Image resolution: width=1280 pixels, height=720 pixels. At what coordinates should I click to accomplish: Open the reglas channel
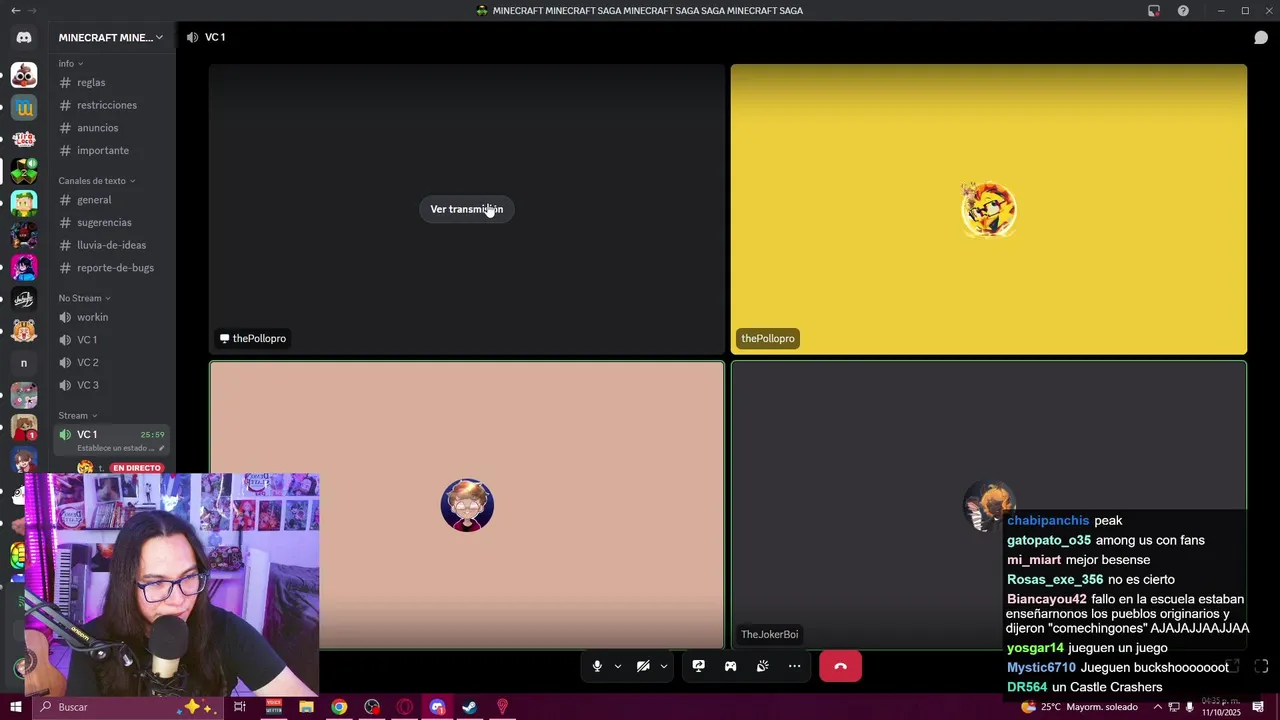(x=112, y=82)
